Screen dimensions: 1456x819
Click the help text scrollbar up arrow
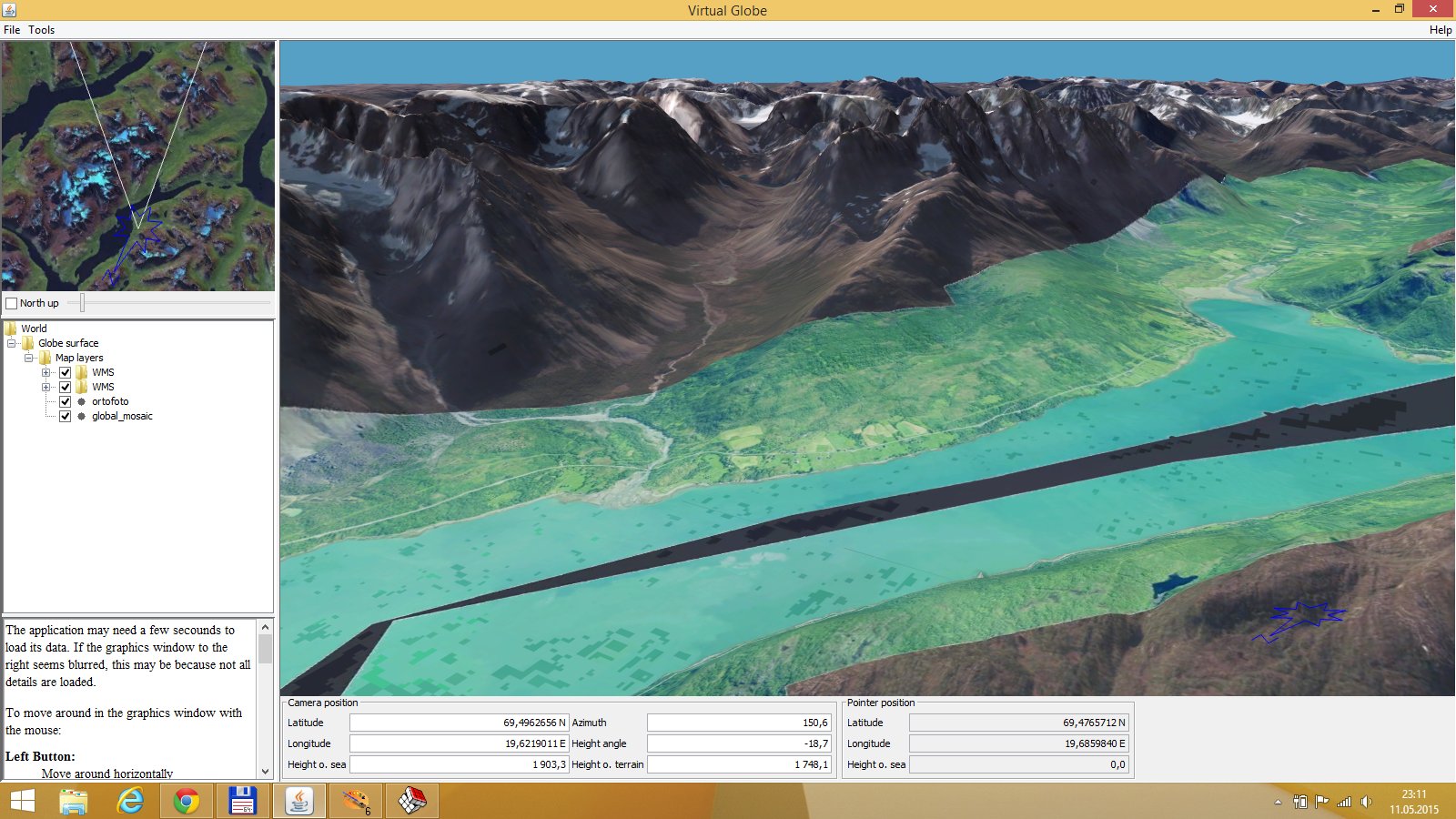point(265,627)
